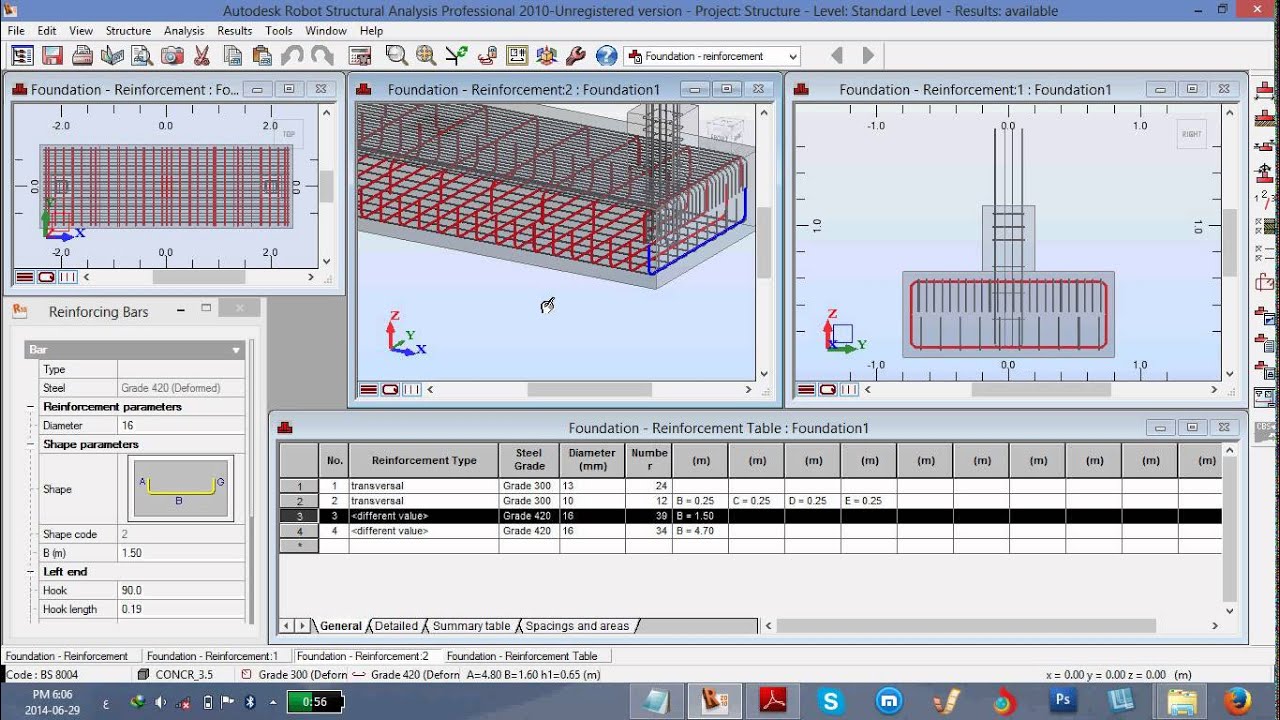Click the Undo arrow icon
This screenshot has height=720, width=1280.
(292, 56)
